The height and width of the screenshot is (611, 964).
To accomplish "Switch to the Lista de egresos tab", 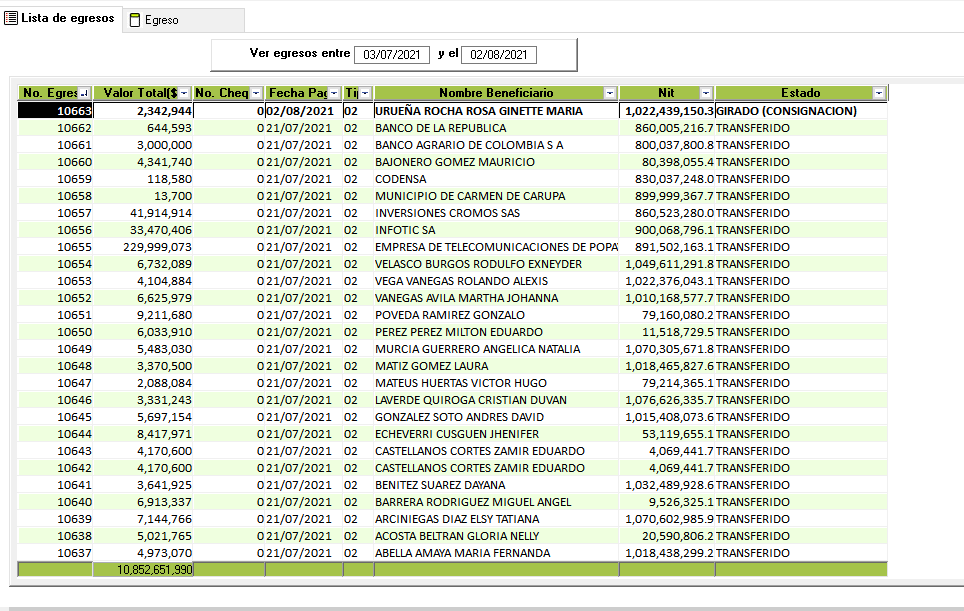I will point(60,19).
